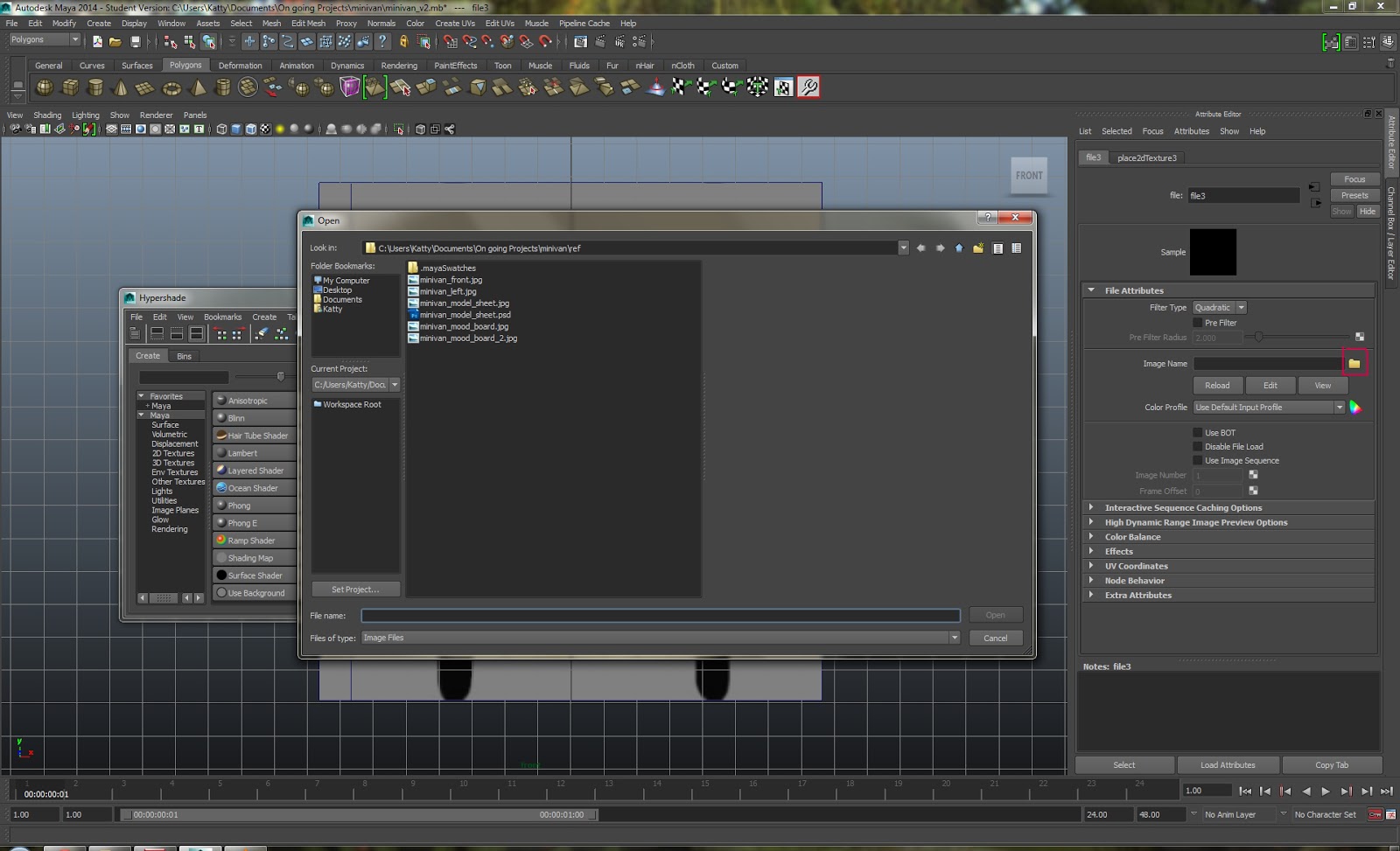Click the viewport use all lights yellow sphere
This screenshot has width=1400, height=851.
[x=280, y=129]
